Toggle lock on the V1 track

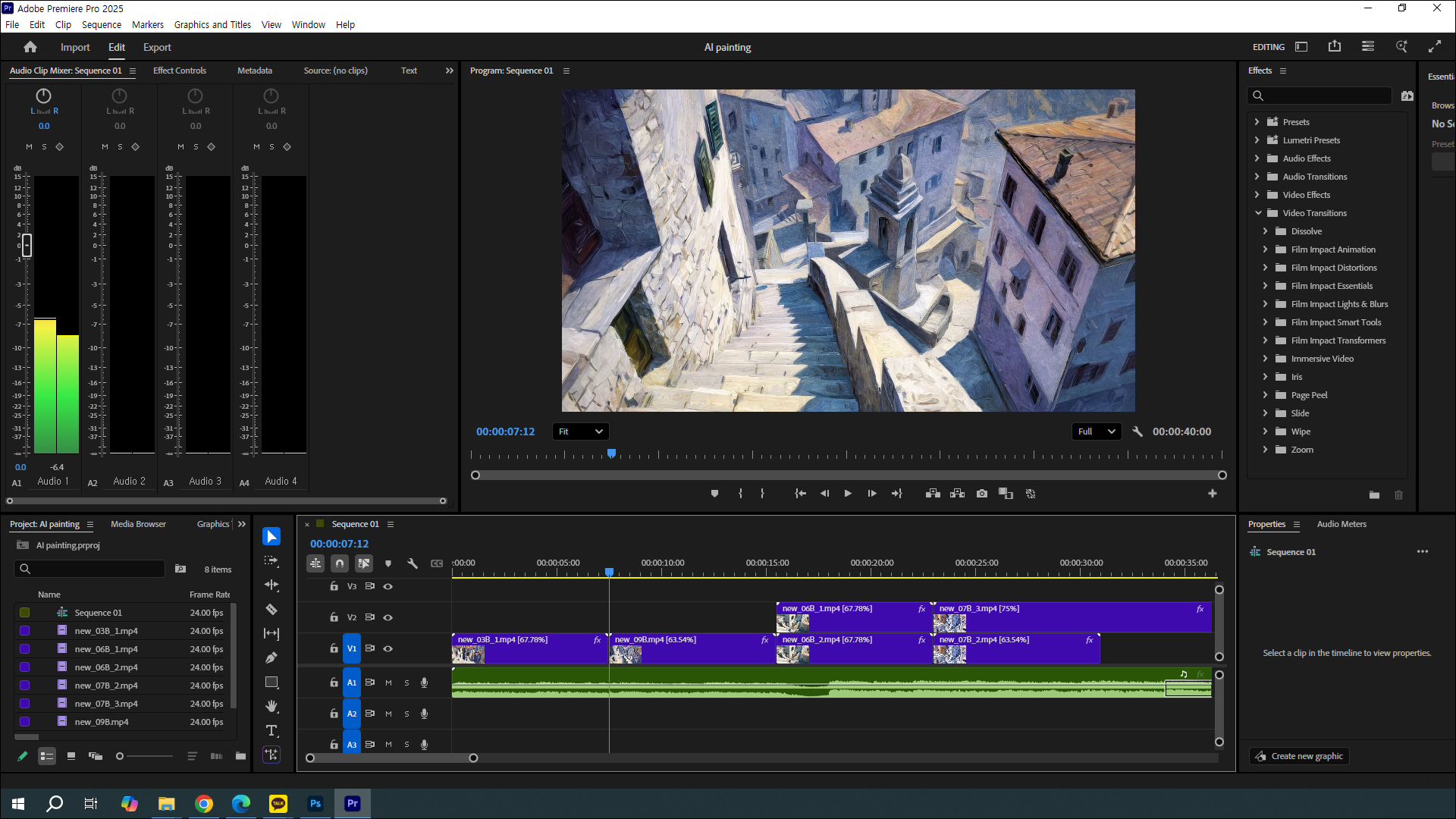pyautogui.click(x=334, y=648)
